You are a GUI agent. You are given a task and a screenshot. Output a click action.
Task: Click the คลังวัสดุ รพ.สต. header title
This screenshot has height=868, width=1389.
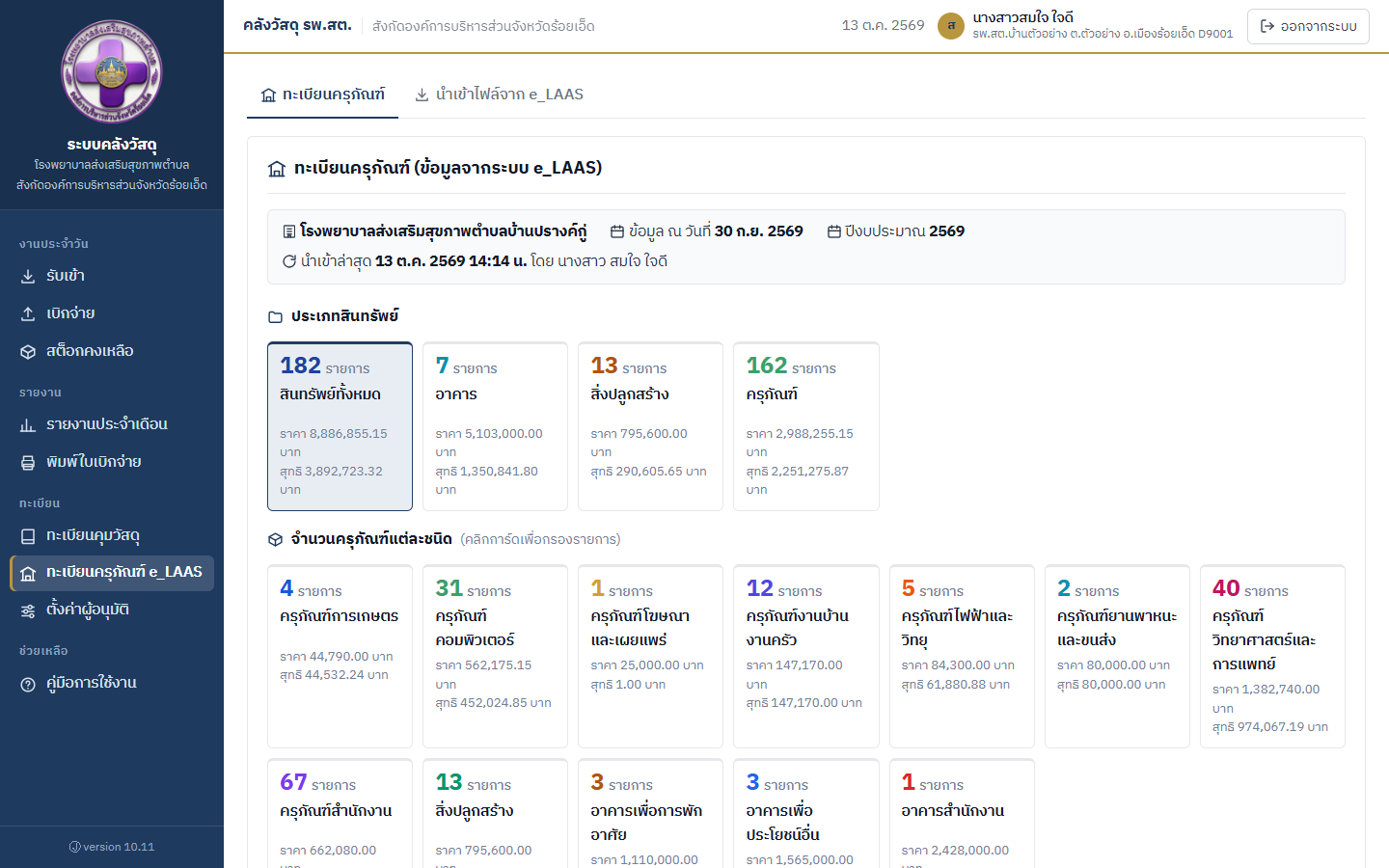pos(297,25)
